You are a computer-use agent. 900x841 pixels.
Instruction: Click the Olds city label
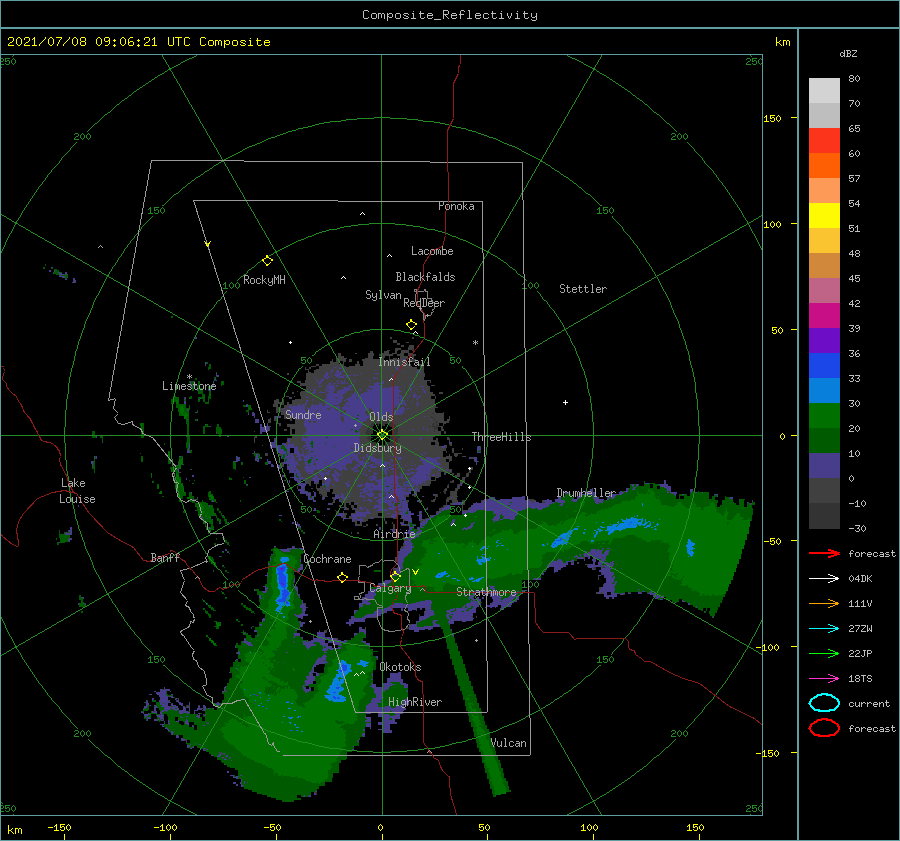coord(381,417)
